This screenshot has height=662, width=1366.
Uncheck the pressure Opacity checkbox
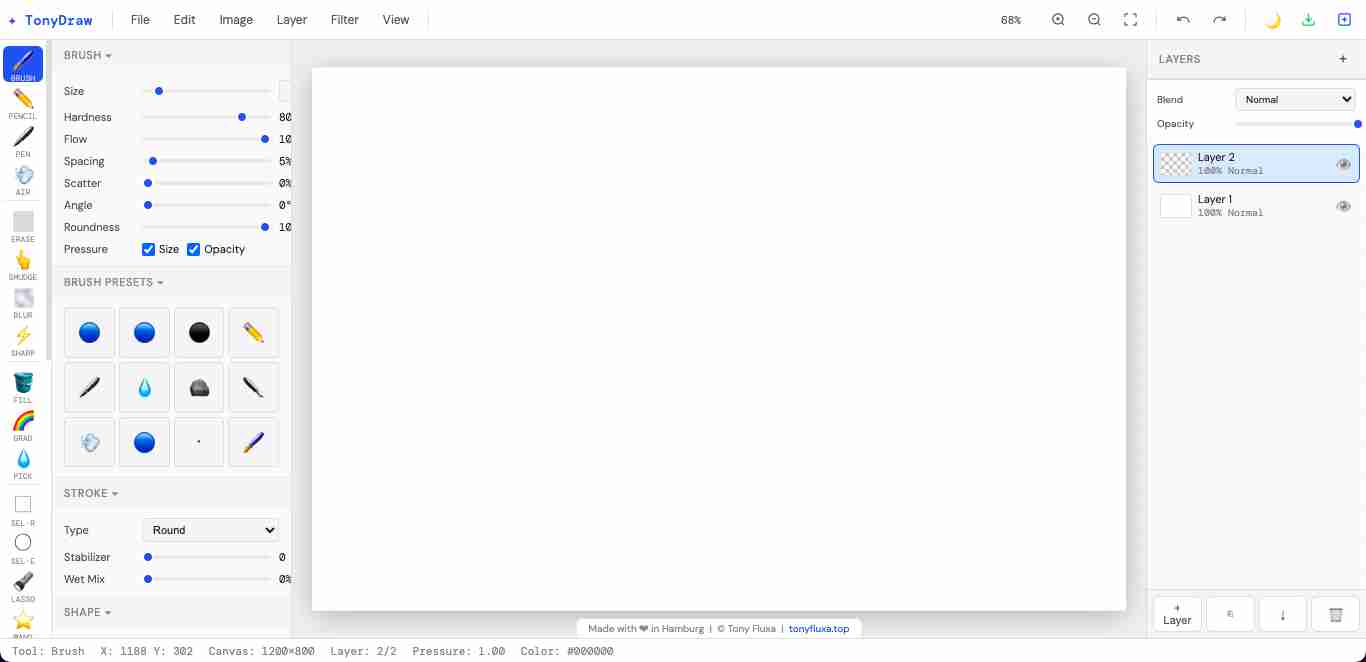pos(194,249)
